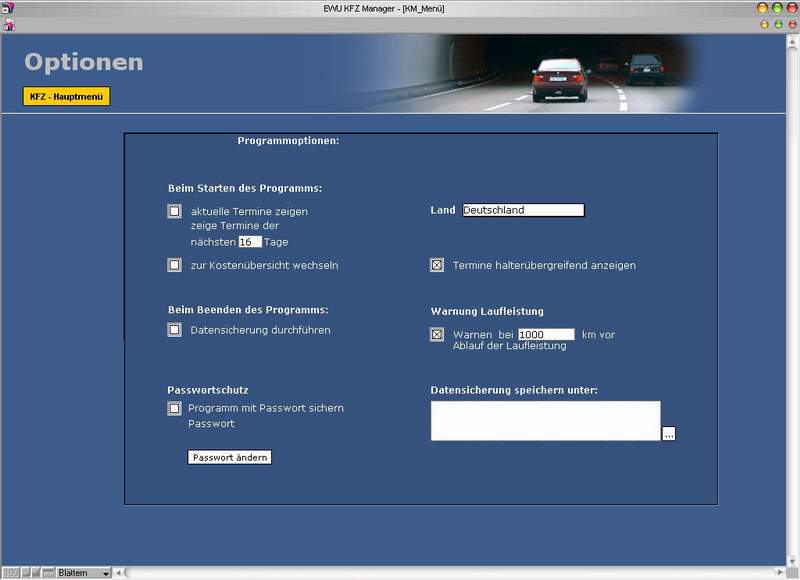Click the status bar icon left of Blättern

(x=48, y=572)
